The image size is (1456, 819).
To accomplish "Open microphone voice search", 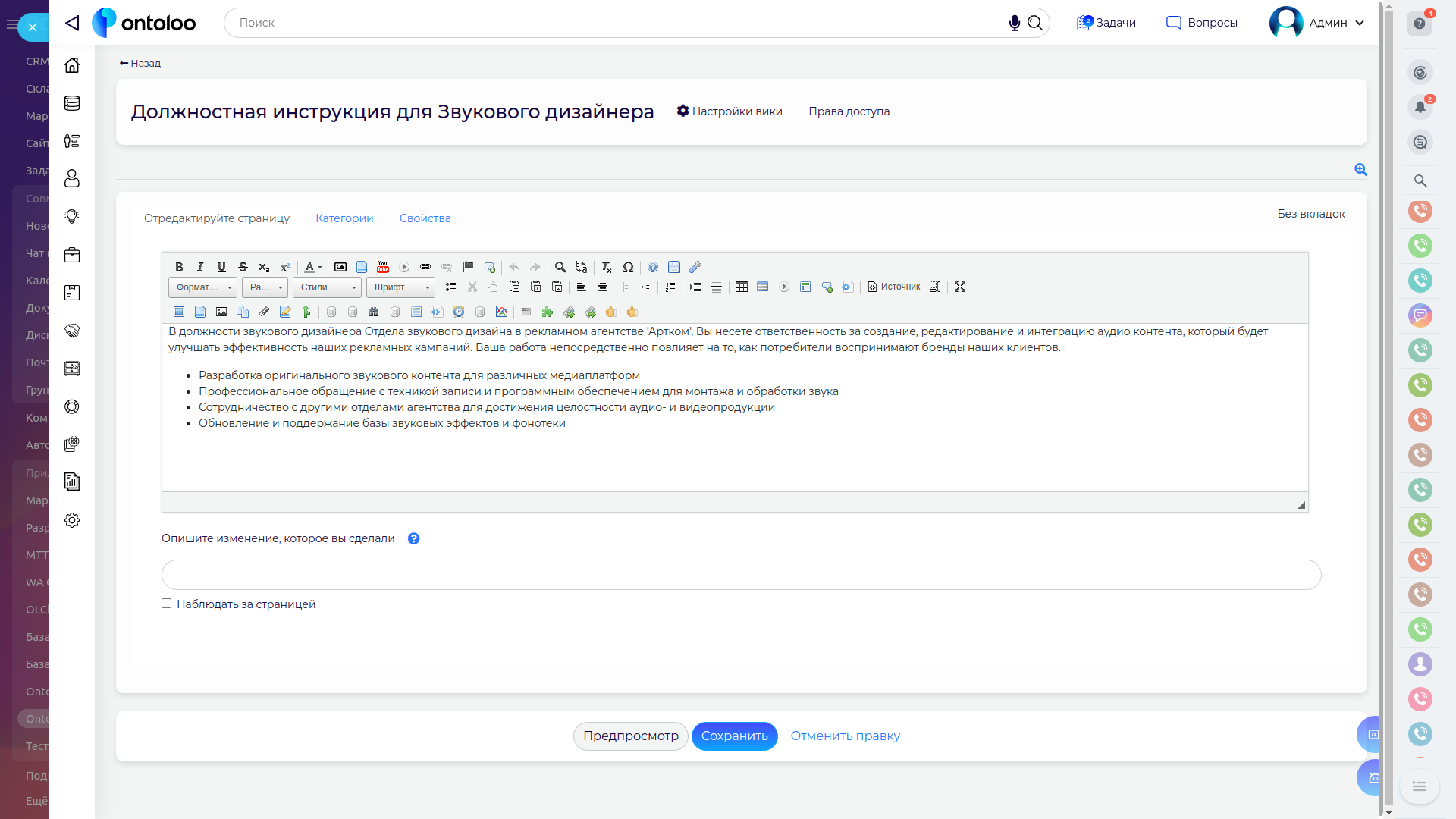I will click(1014, 23).
